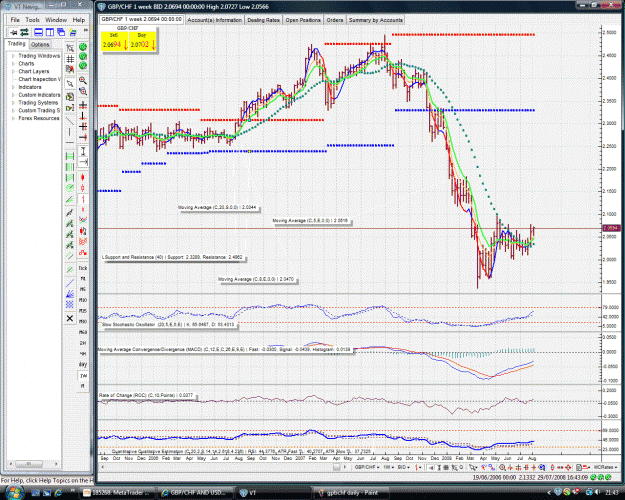Select the green horizontal channel tool
Viewport: 625px width, 500px height.
point(70,156)
